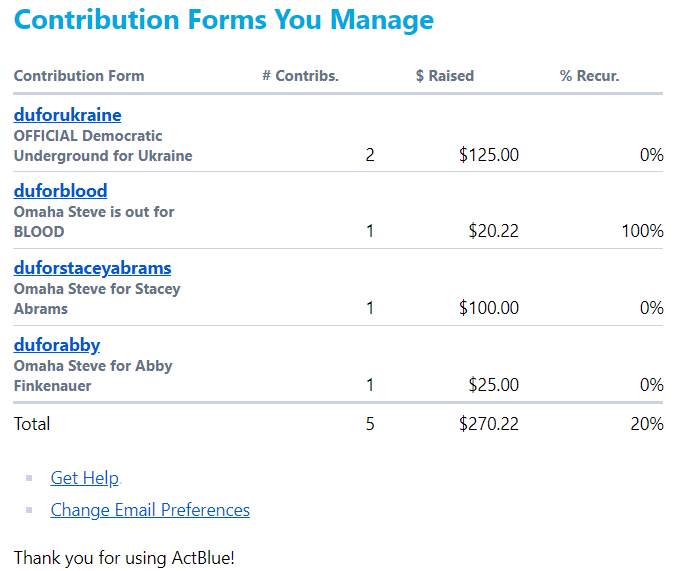Click the Contribution Forms You Manage heading

(224, 20)
